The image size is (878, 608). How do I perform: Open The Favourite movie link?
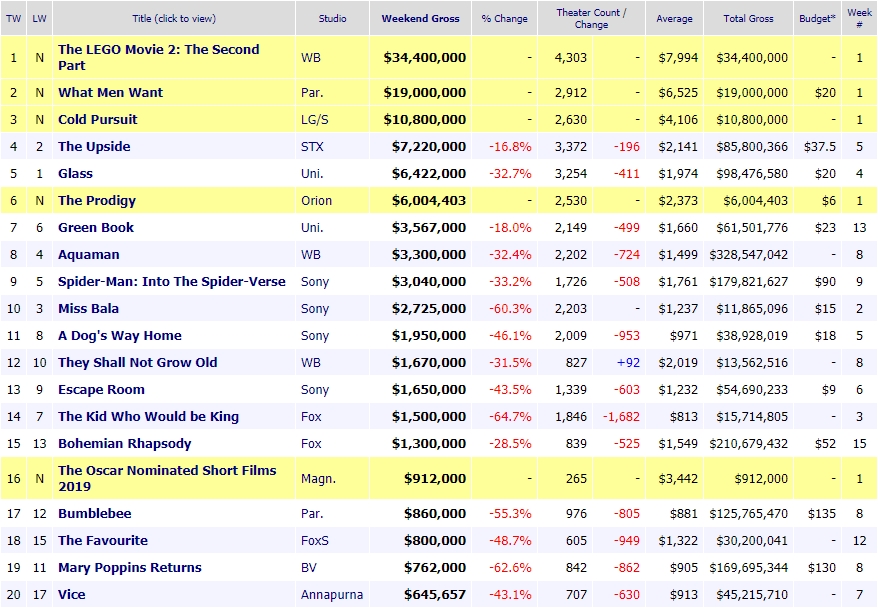click(103, 540)
